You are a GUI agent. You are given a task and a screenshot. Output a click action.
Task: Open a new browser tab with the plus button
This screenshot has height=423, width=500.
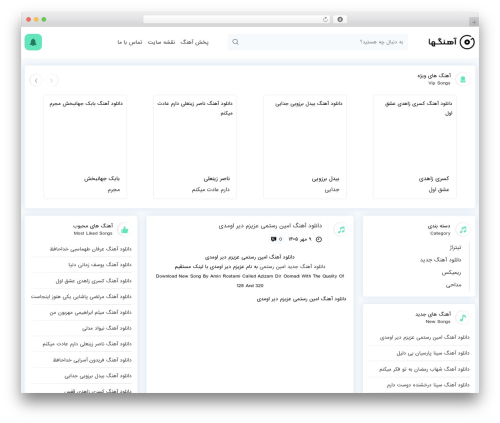tap(474, 22)
